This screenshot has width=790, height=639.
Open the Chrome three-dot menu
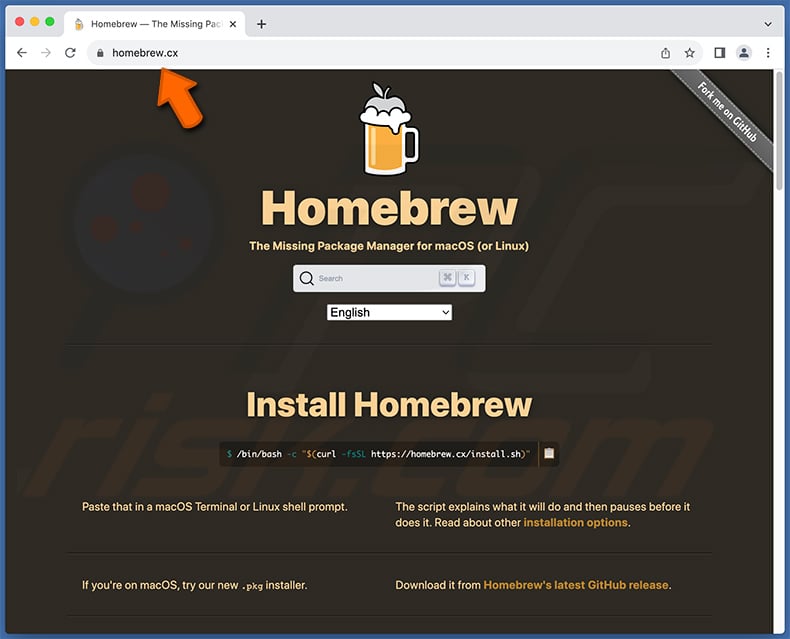768,52
